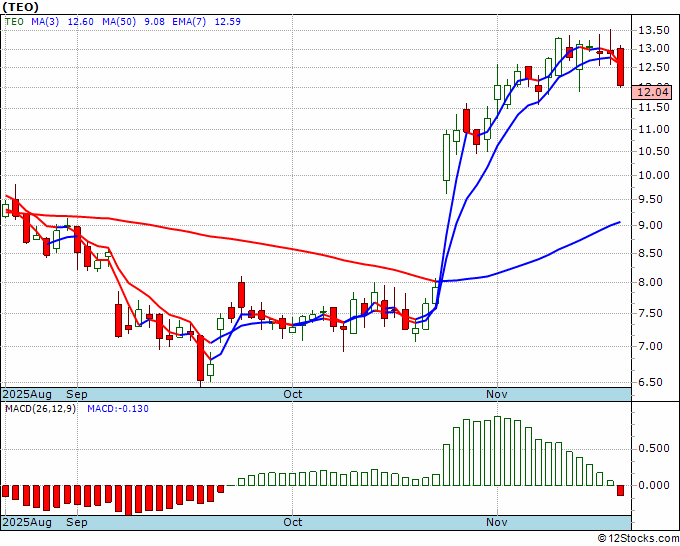Click the 0.000 MACD axis label
The width and height of the screenshot is (680, 546).
[654, 485]
